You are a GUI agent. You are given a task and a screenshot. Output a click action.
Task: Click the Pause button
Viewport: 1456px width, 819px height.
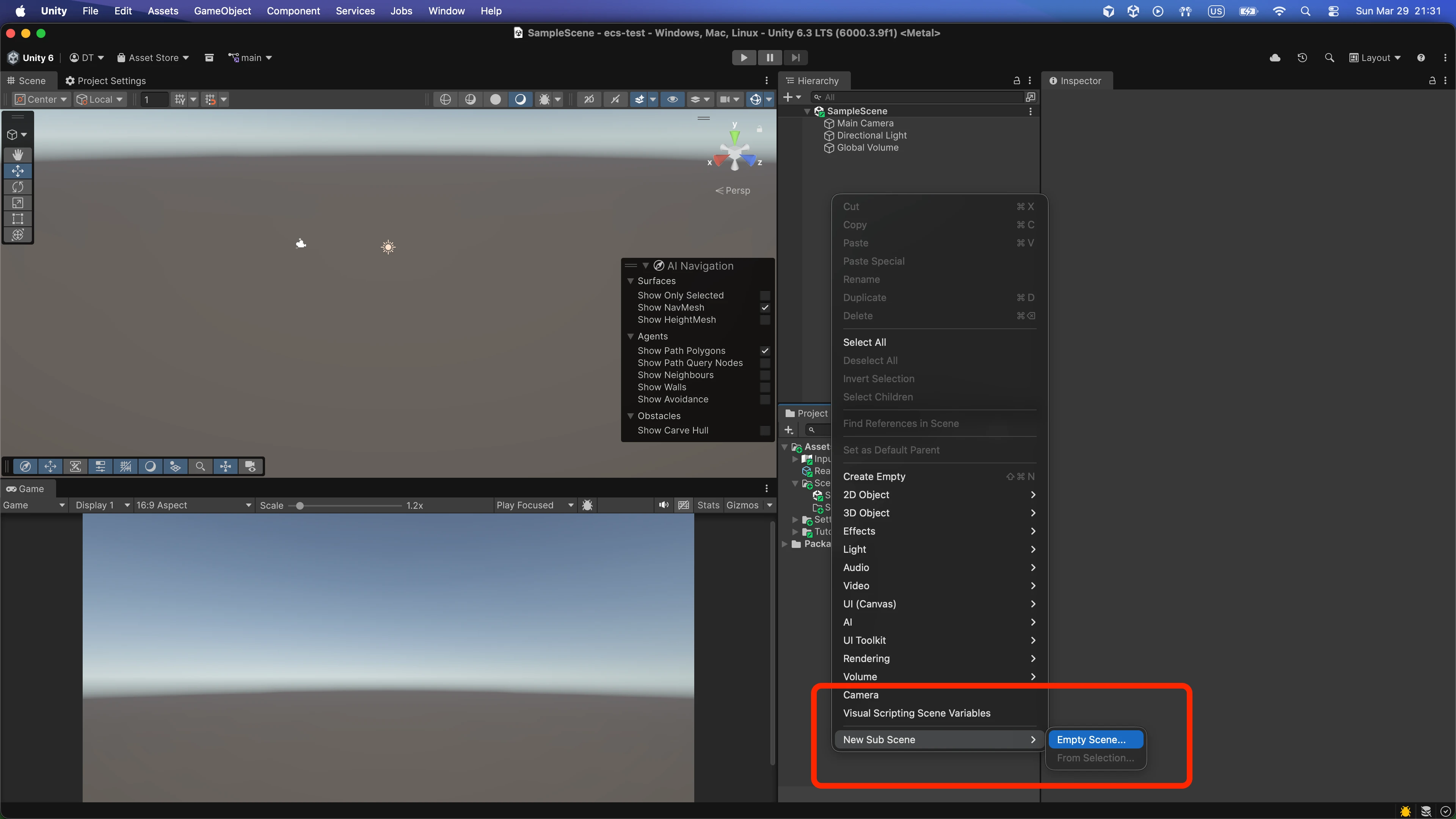770,58
